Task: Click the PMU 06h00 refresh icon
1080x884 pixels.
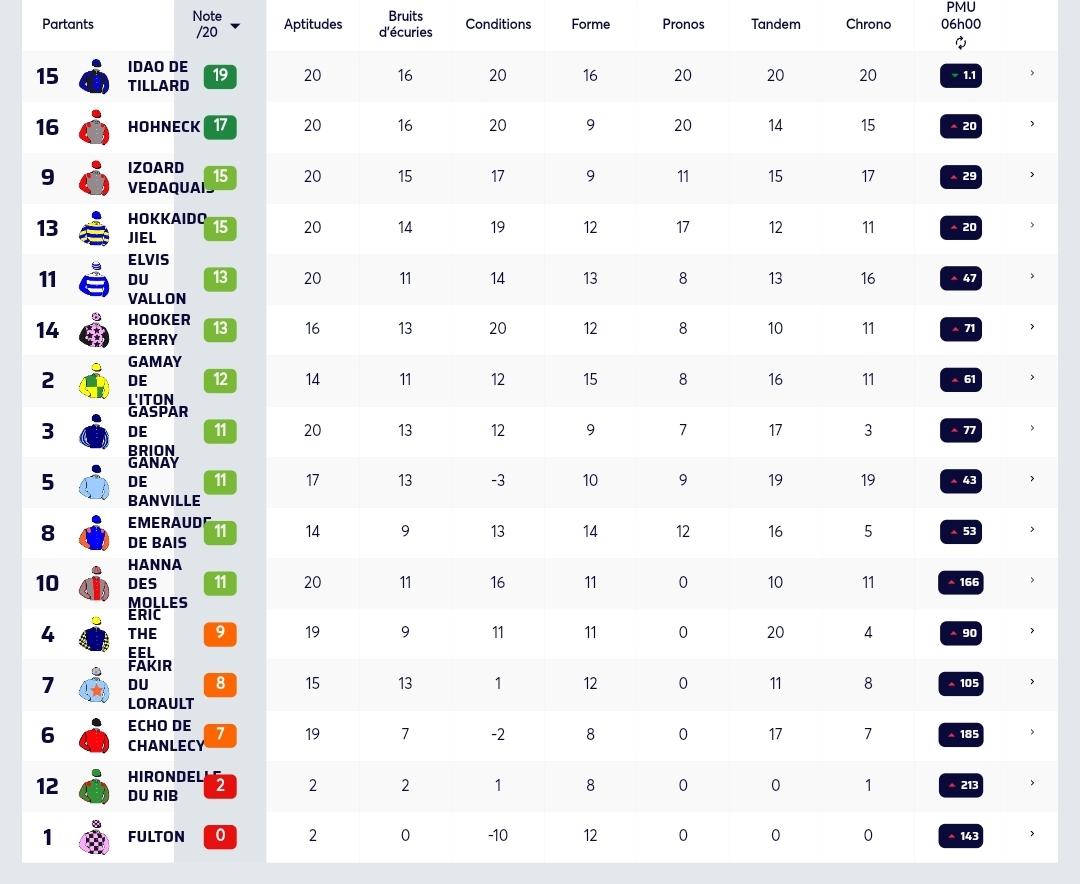Action: click(961, 43)
